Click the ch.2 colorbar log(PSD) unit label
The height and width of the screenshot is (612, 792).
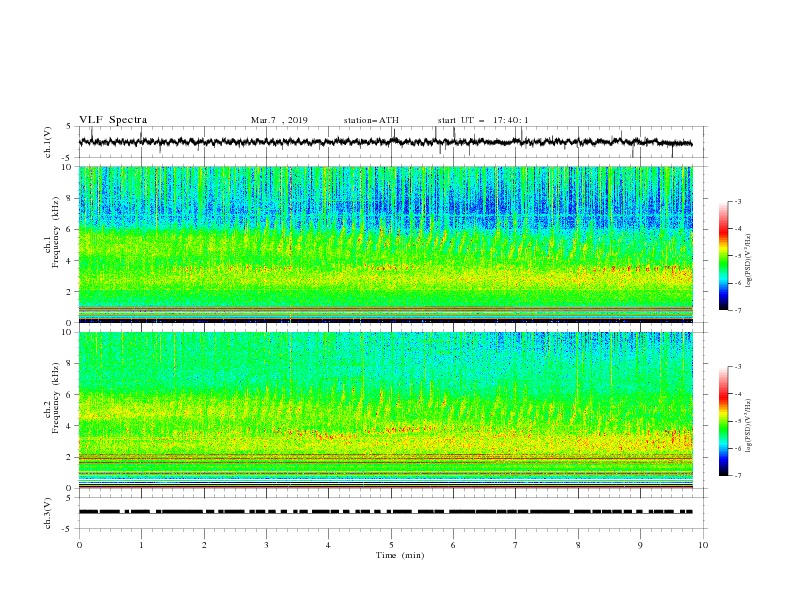(x=749, y=425)
